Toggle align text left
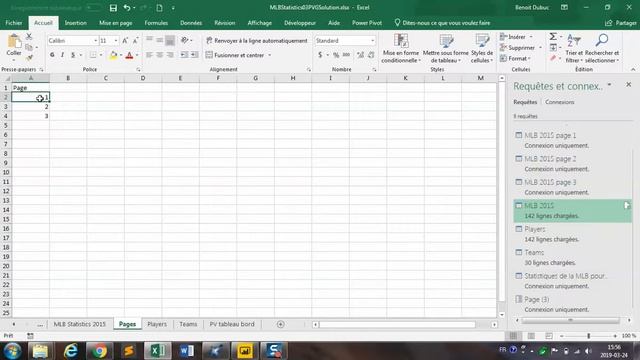Screen dimensions: 640x360 [x=149, y=55]
